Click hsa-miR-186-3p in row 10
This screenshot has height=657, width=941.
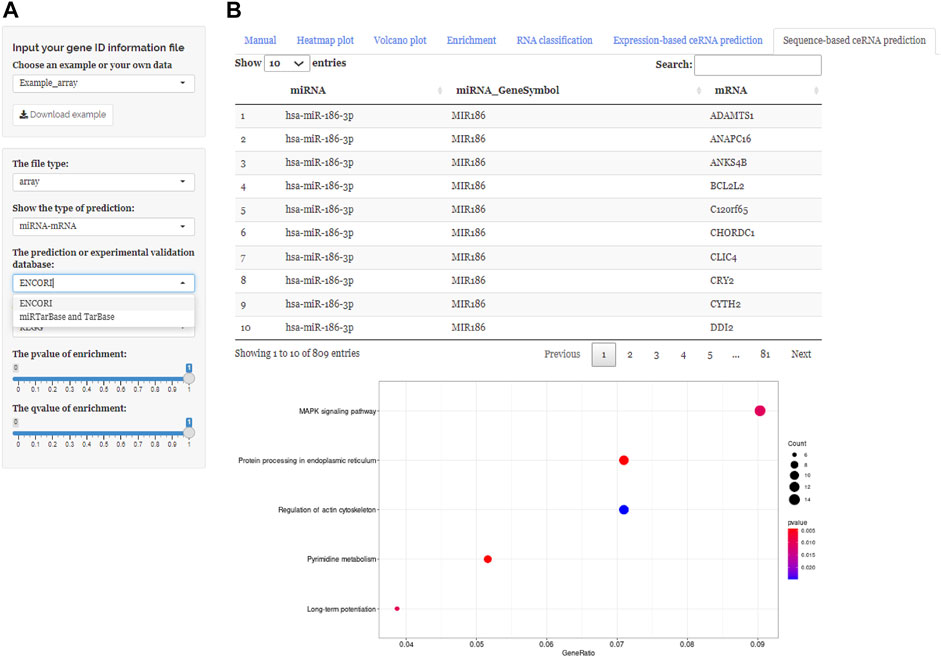(319, 328)
